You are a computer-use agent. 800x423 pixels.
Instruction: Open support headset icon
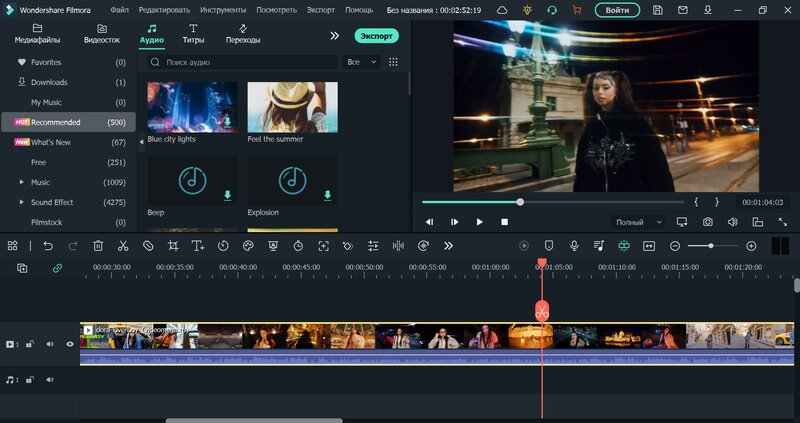point(552,10)
